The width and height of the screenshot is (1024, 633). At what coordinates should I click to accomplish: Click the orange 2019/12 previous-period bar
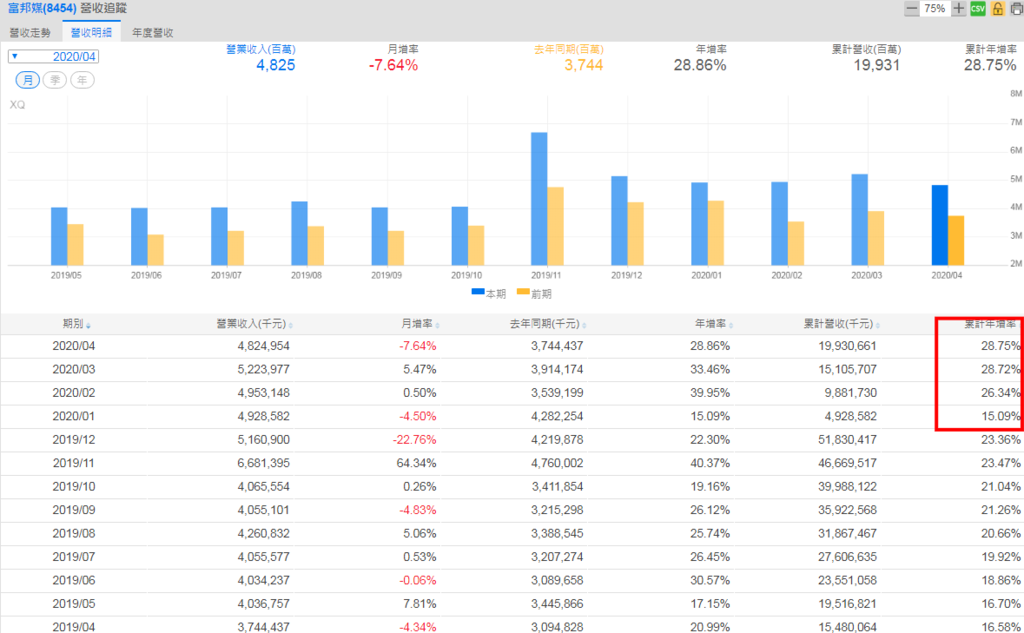[635, 234]
